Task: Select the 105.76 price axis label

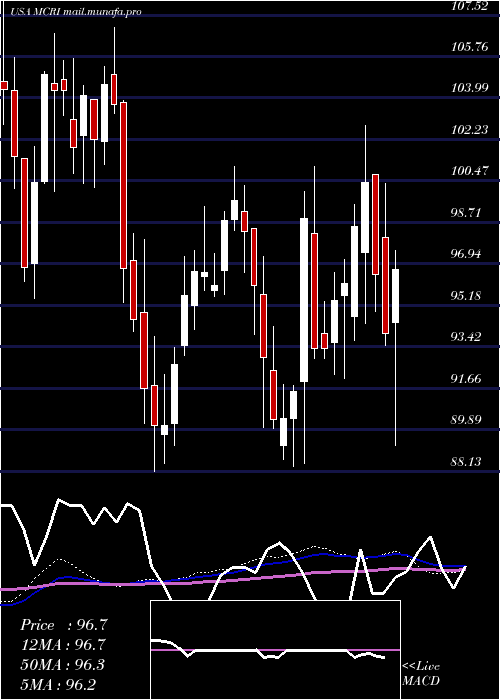Action: pyautogui.click(x=470, y=47)
